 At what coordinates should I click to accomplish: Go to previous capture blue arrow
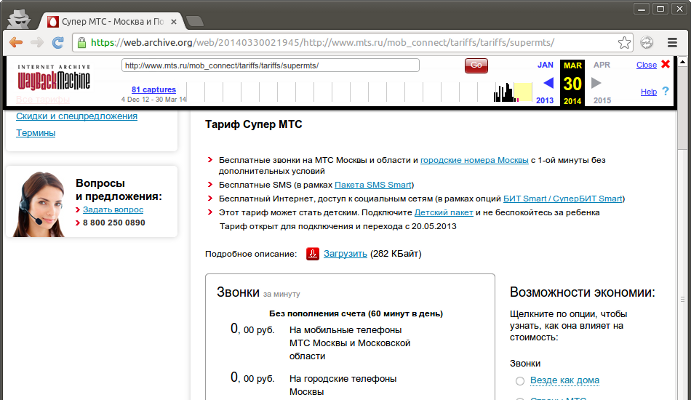click(548, 83)
